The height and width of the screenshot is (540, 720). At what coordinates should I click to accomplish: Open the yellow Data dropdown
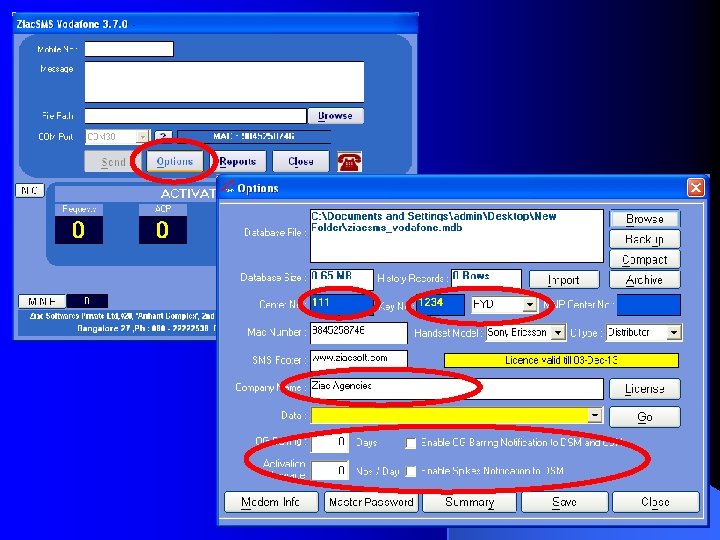595,416
